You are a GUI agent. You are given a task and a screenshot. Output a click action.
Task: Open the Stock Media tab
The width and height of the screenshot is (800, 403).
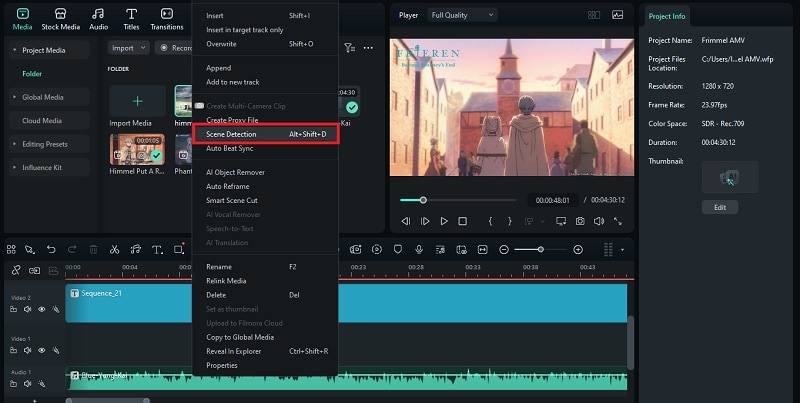click(x=61, y=19)
